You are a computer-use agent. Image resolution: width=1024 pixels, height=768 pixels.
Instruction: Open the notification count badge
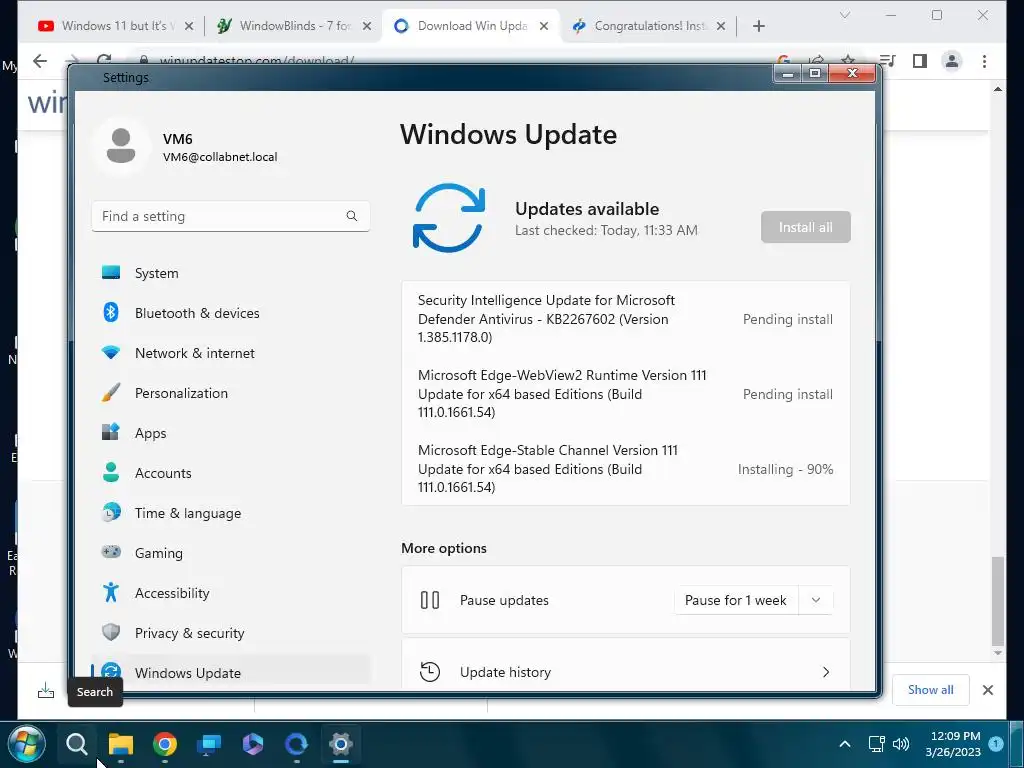[x=996, y=744]
